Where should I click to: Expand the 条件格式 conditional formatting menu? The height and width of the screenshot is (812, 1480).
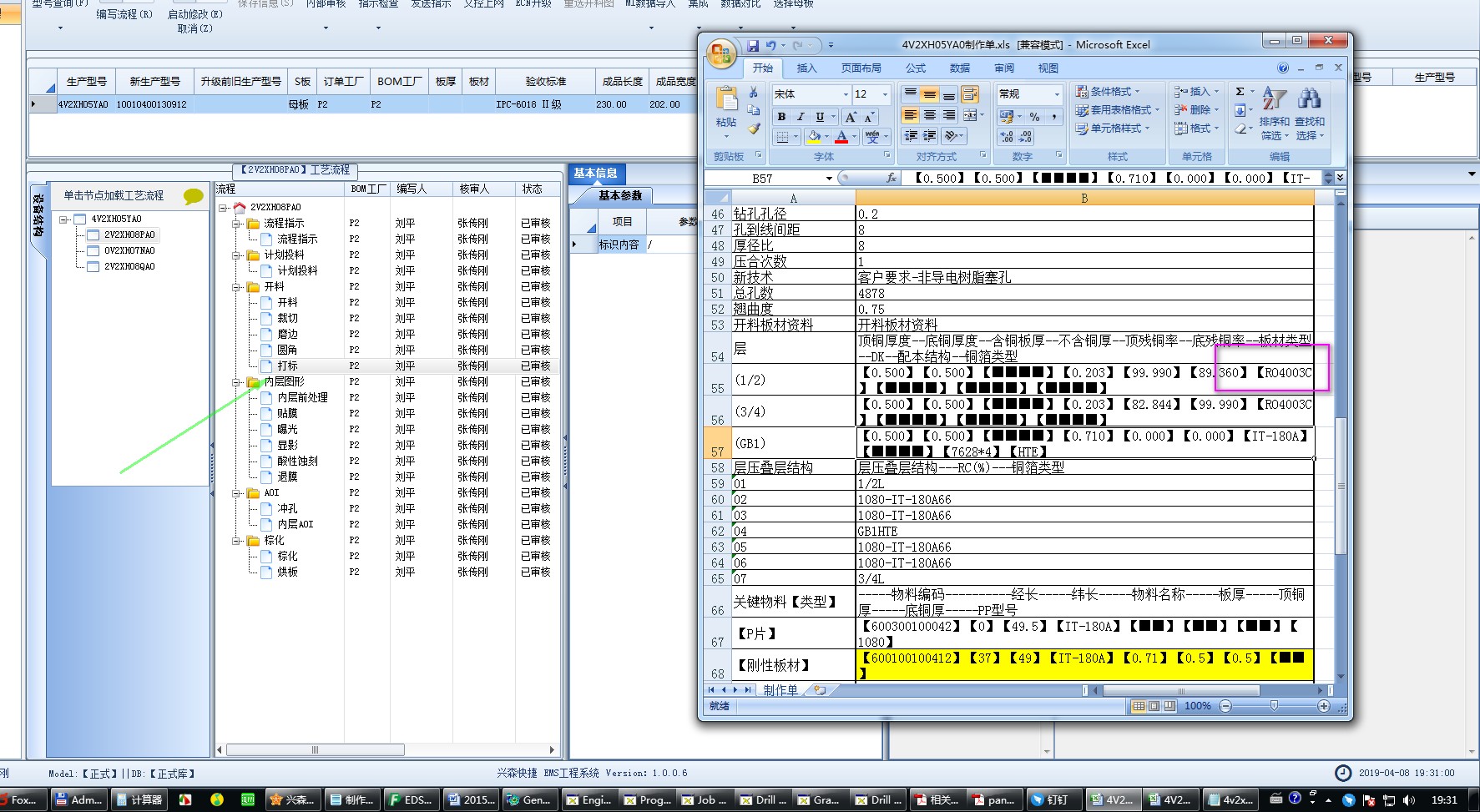[x=1108, y=91]
